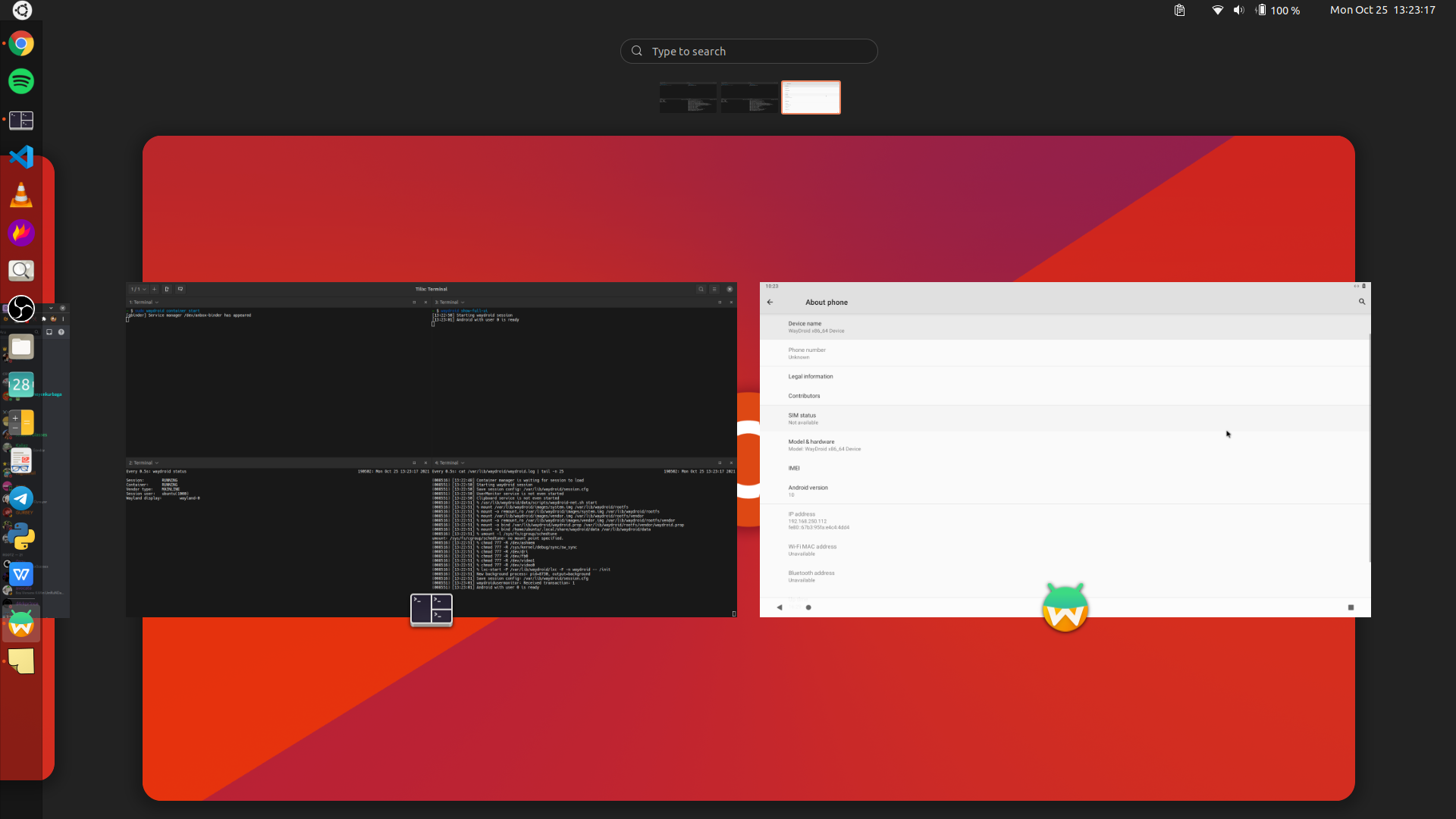The width and height of the screenshot is (1456, 819).
Task: Tap the Android back triangle button
Action: click(778, 607)
